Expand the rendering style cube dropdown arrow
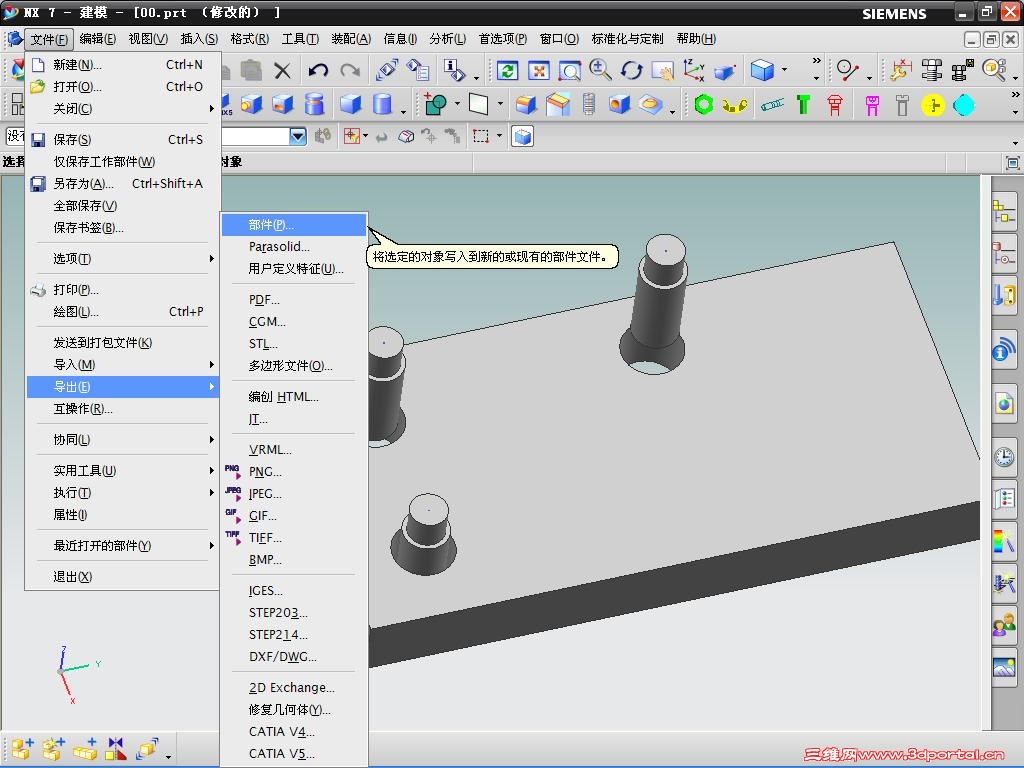 coord(785,71)
